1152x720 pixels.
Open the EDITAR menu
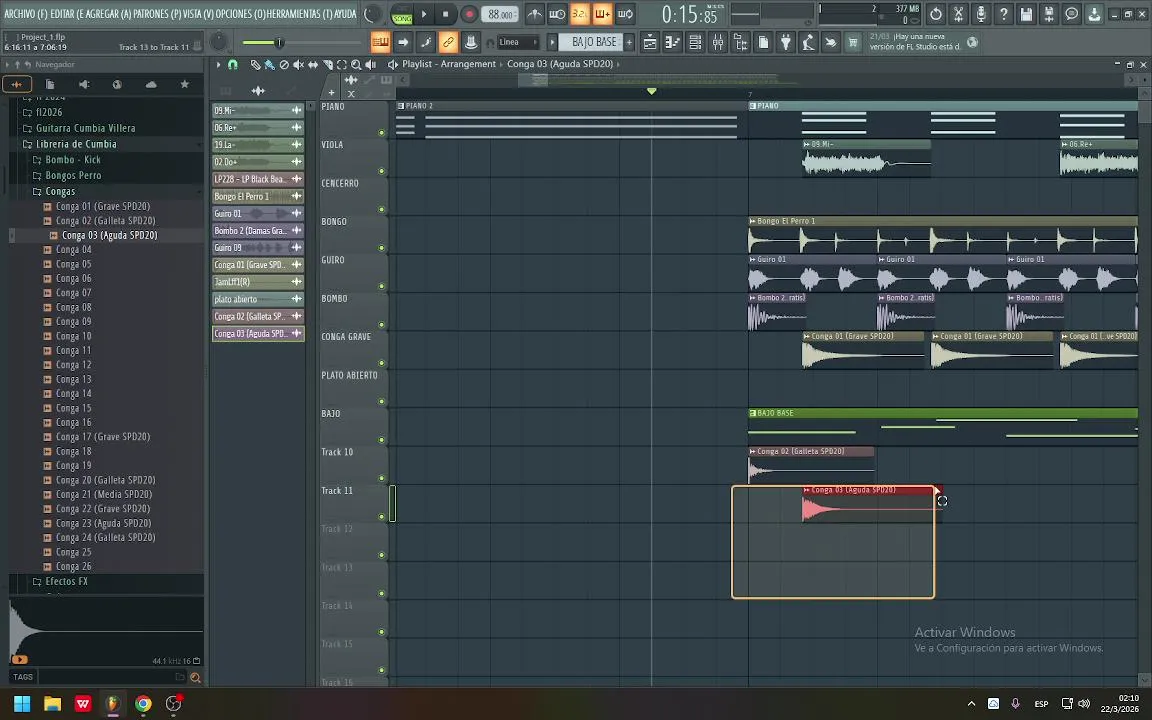click(x=69, y=14)
